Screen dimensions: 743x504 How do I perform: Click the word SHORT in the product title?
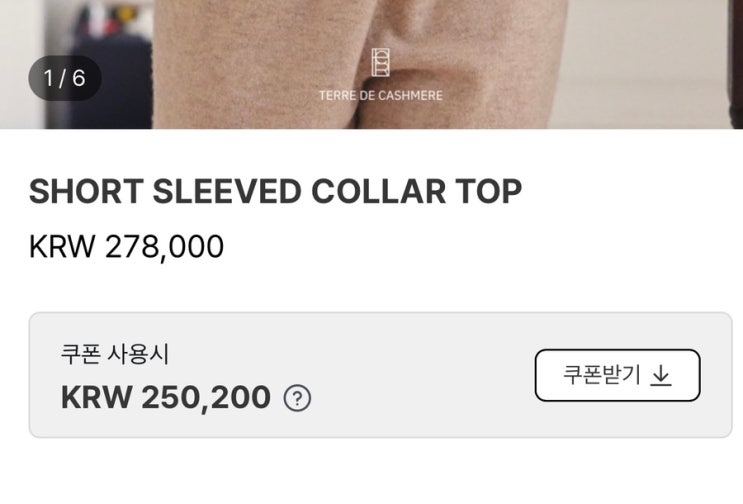[86, 192]
